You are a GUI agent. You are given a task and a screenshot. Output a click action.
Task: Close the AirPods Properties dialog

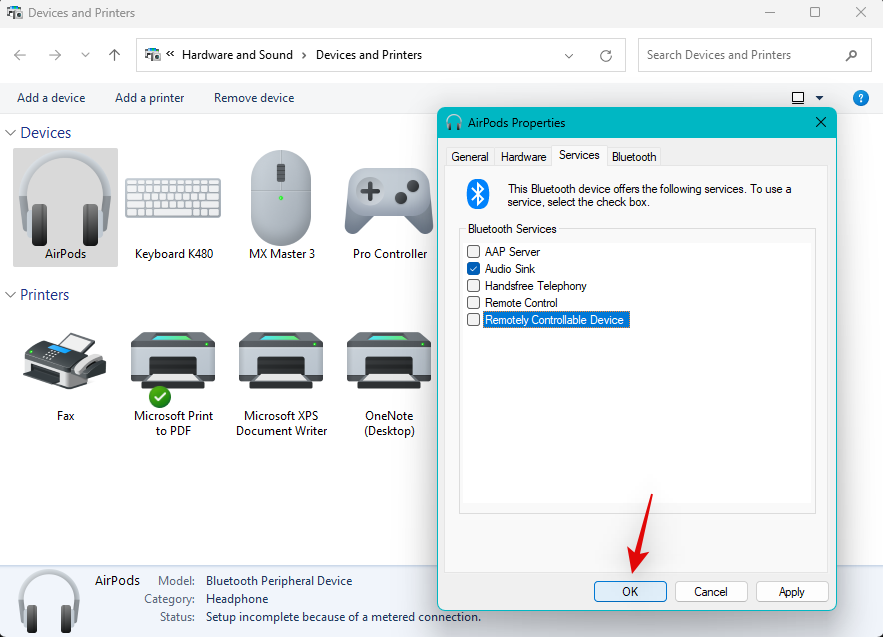point(820,122)
